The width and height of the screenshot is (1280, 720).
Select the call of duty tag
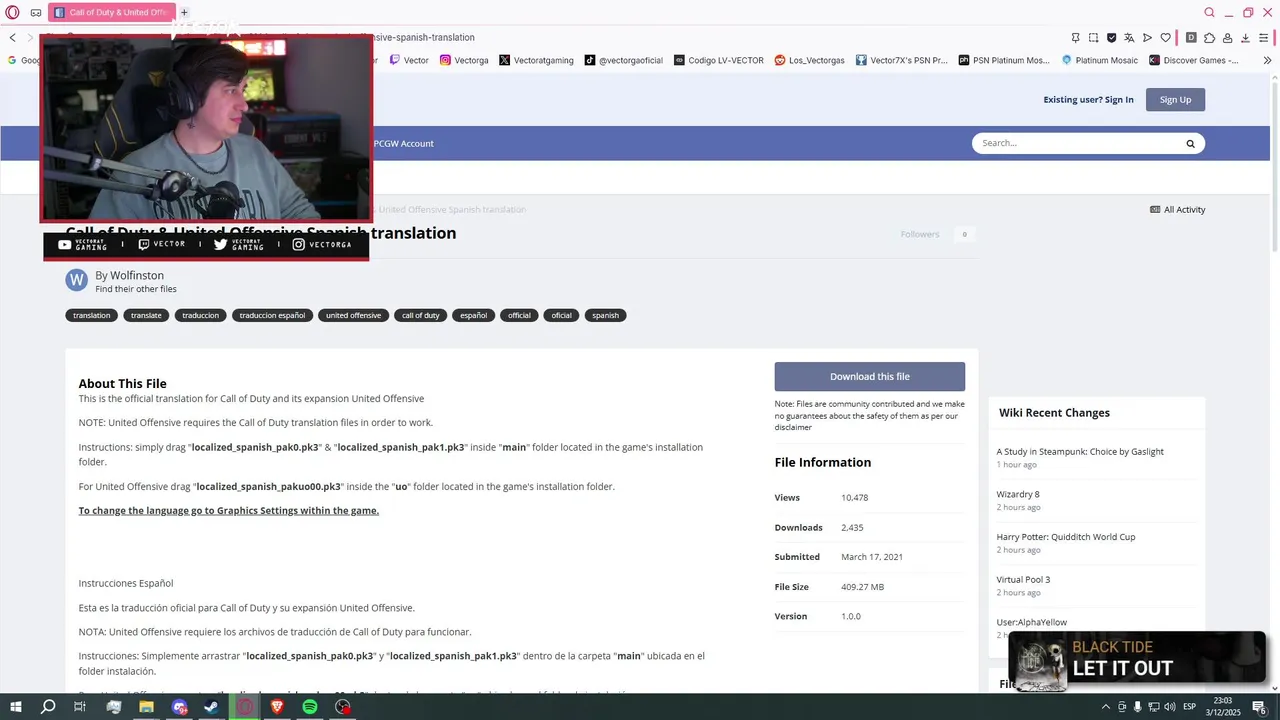[x=420, y=315]
